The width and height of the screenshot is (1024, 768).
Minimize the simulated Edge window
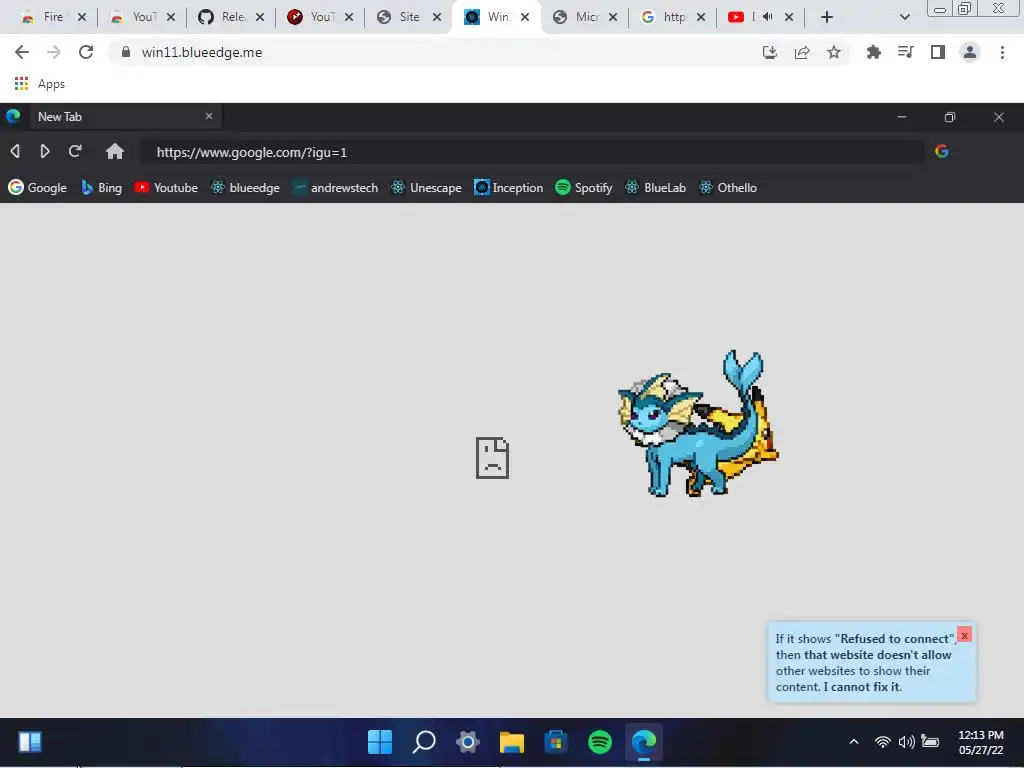pos(902,117)
